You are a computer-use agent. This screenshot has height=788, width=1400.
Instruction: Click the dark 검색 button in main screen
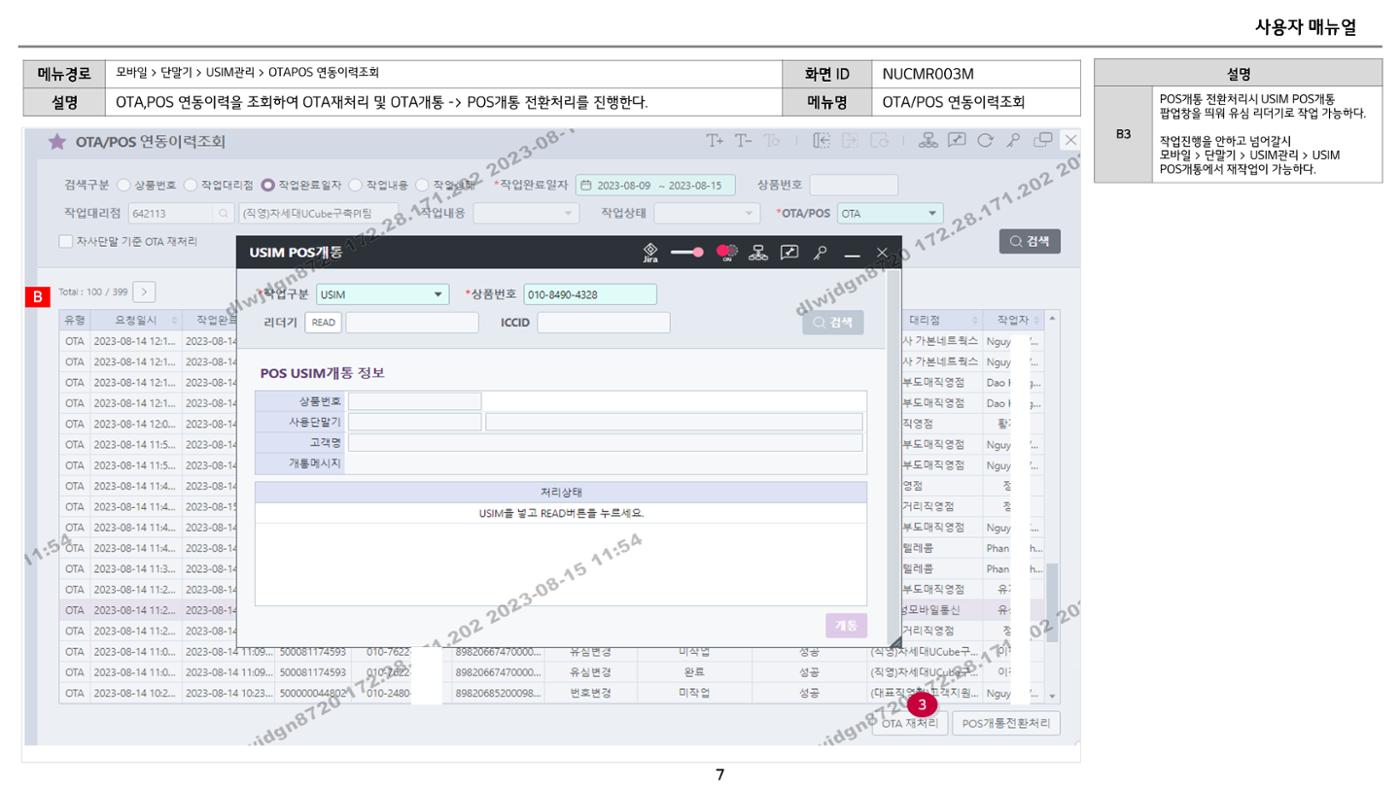[1029, 241]
